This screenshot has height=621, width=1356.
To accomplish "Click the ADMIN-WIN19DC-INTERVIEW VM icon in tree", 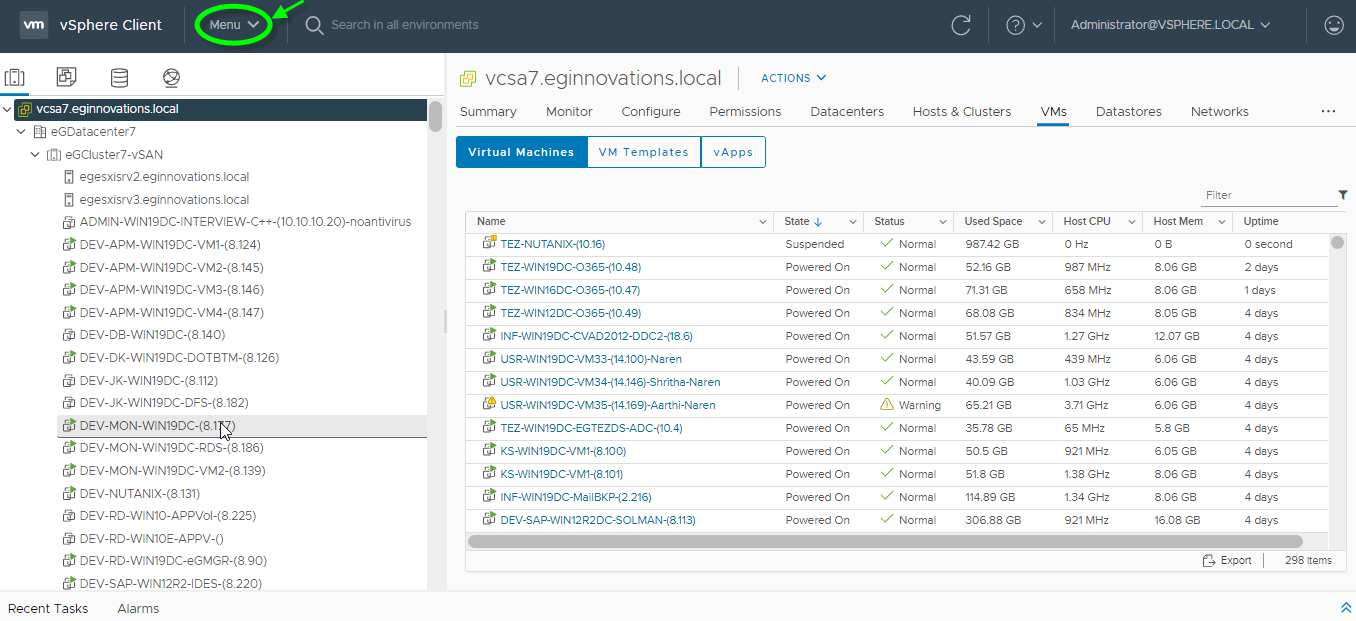I will click(69, 222).
